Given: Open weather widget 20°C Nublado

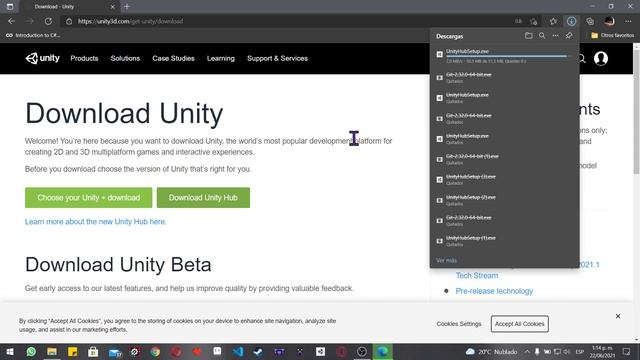Looking at the screenshot, I should coord(491,351).
